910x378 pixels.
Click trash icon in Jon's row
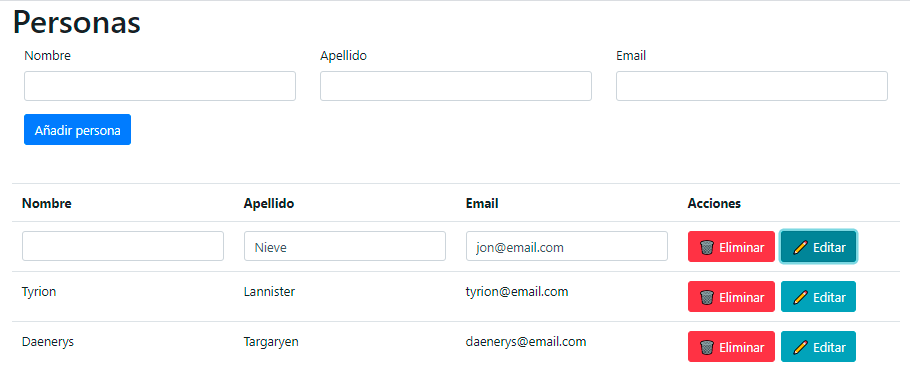tap(706, 247)
